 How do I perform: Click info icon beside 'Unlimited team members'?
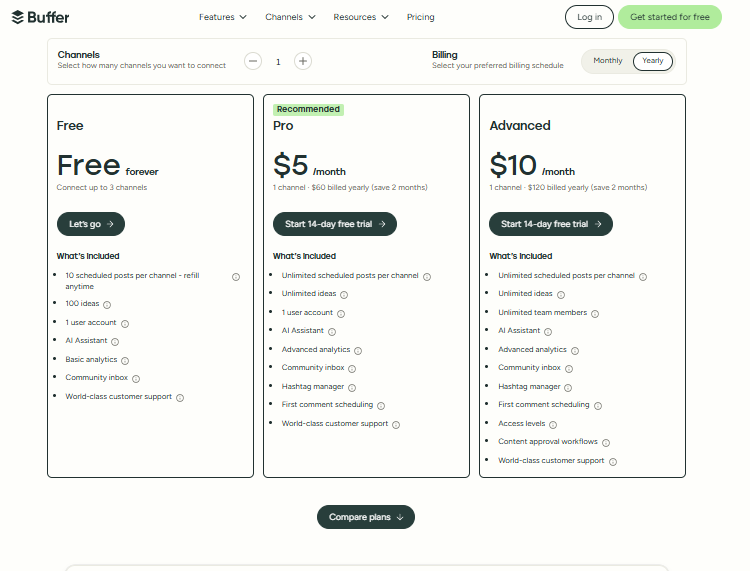595,314
